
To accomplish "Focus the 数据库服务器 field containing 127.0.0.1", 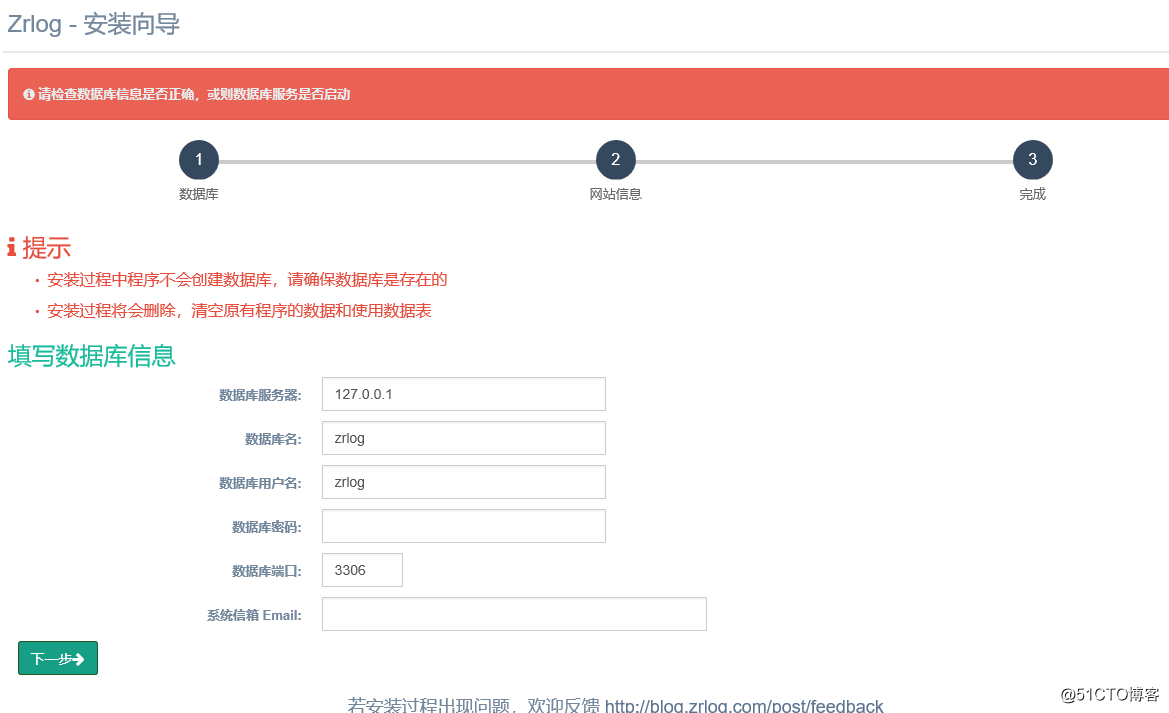I will pyautogui.click(x=464, y=394).
